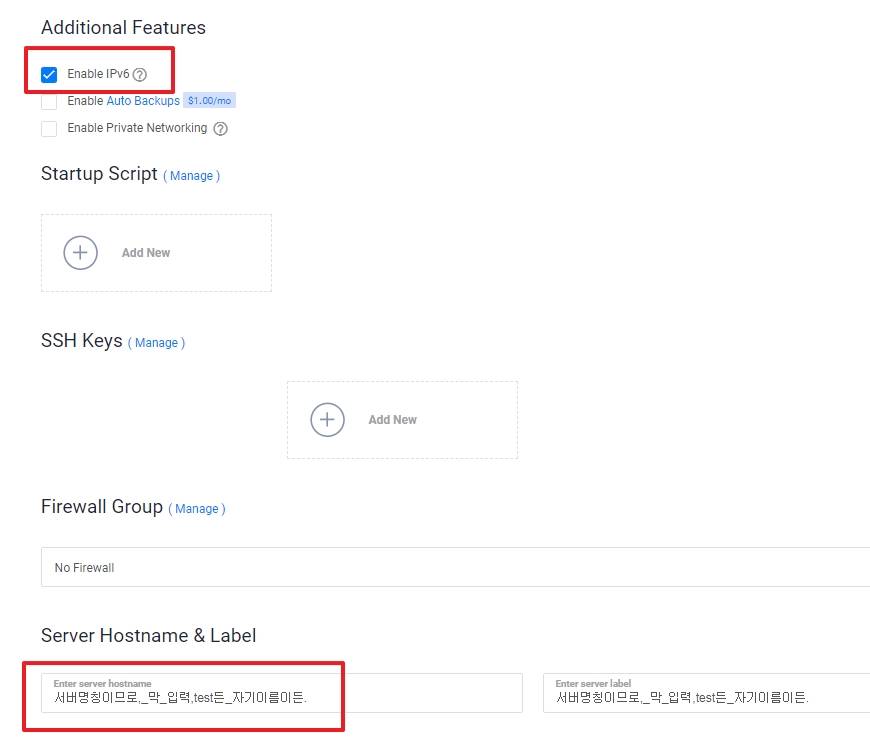Click the $1.00/mo price badge
This screenshot has height=740, width=870.
click(x=209, y=100)
